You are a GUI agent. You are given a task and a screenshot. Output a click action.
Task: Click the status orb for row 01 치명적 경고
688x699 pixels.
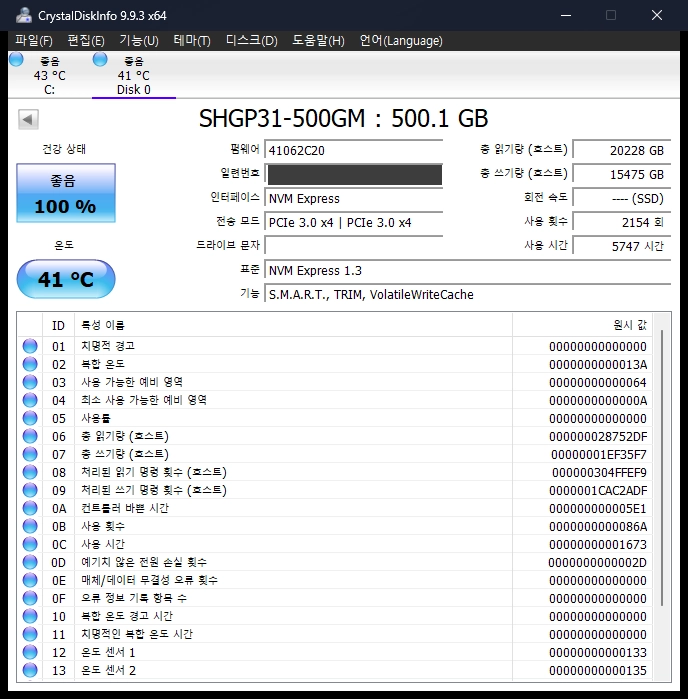click(x=30, y=346)
